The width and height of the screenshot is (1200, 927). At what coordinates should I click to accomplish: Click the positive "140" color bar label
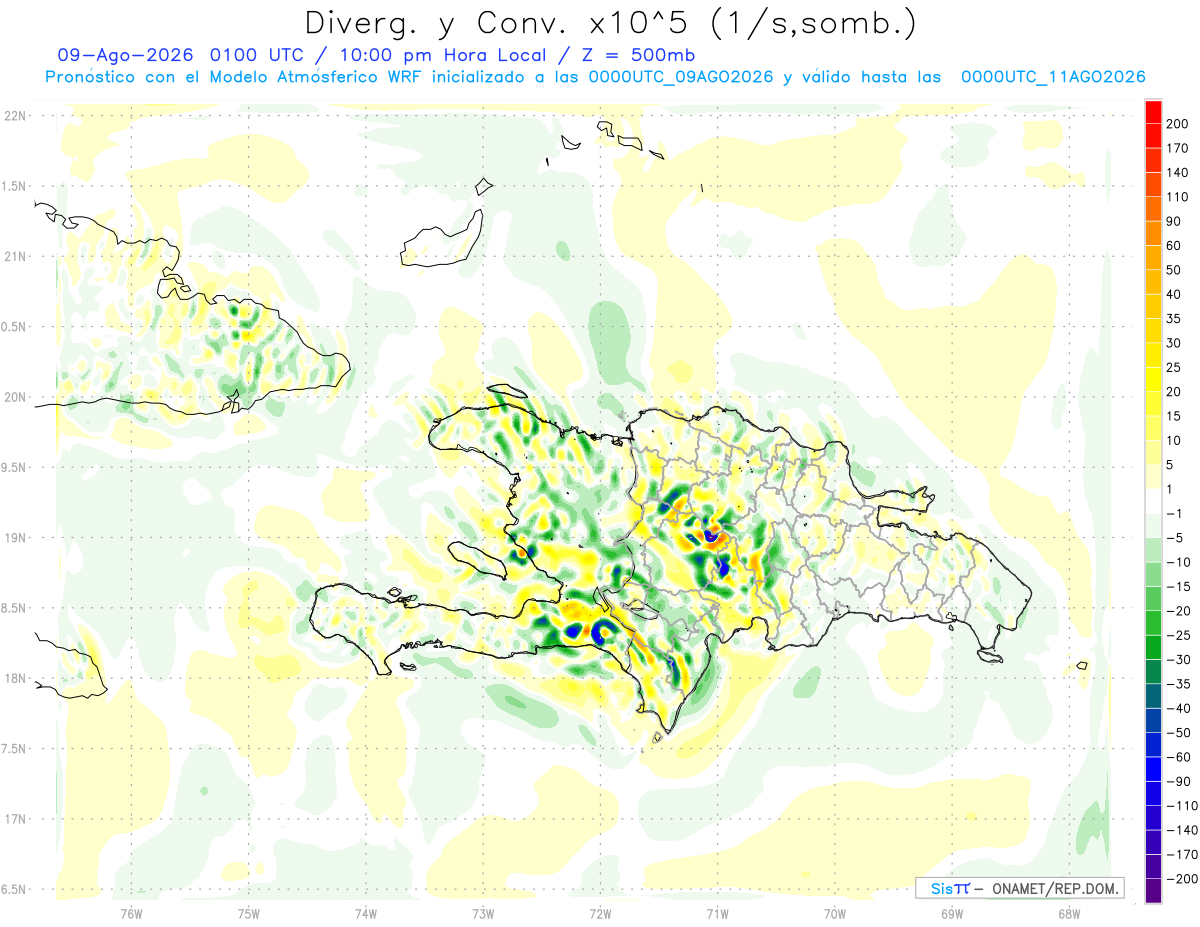[x=1177, y=173]
